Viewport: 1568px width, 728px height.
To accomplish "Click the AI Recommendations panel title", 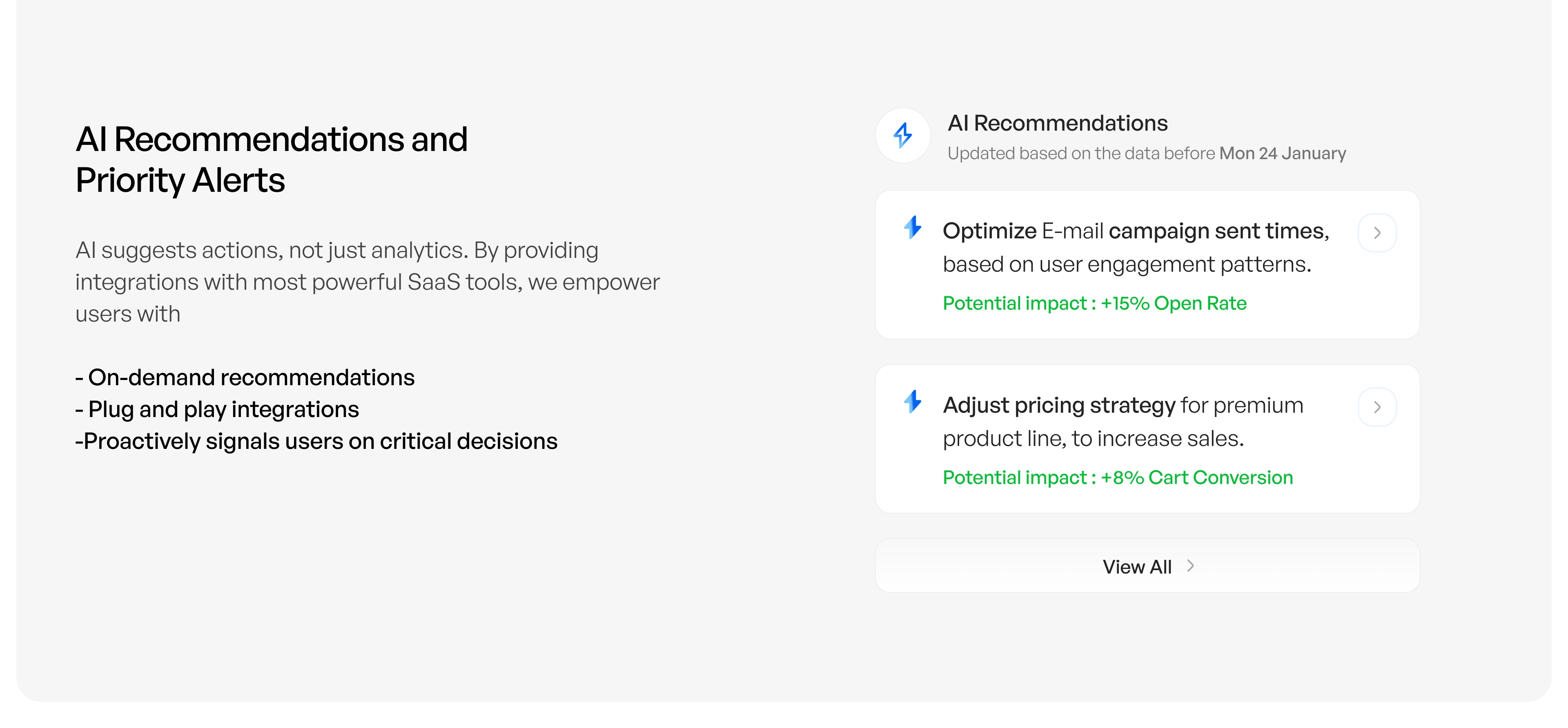I will pos(1058,124).
